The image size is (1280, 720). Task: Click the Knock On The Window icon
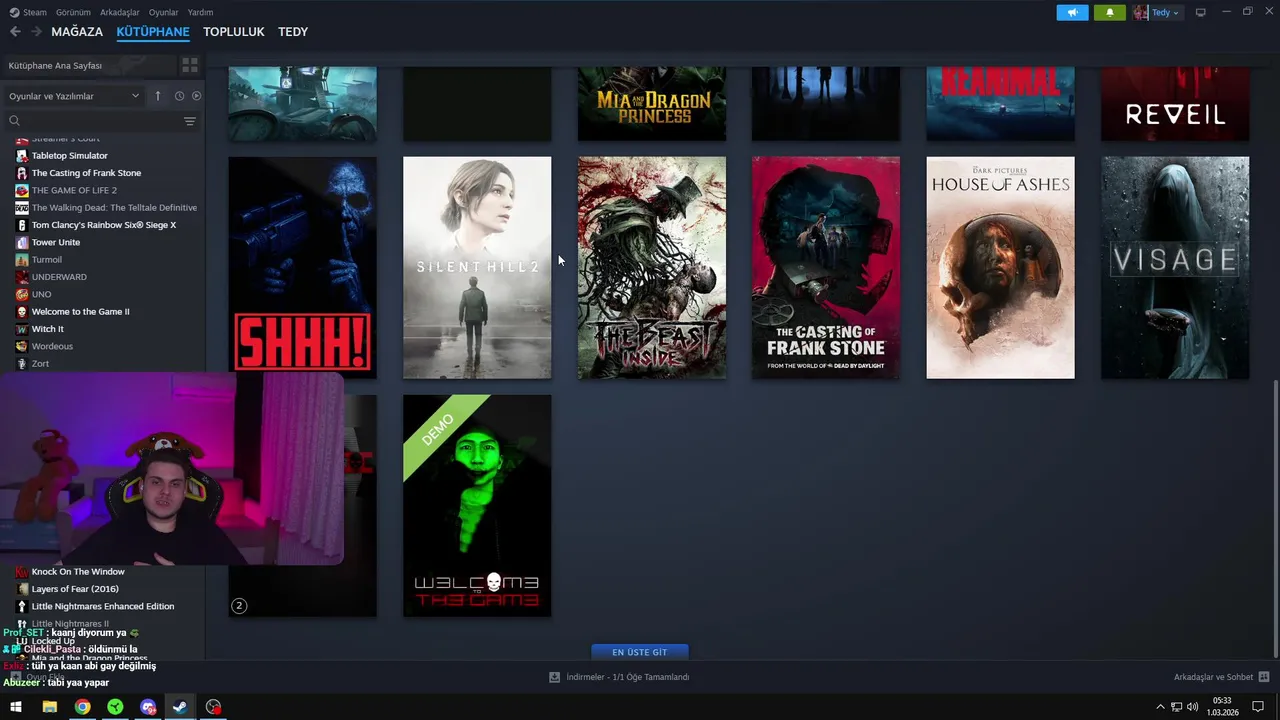click(x=22, y=572)
